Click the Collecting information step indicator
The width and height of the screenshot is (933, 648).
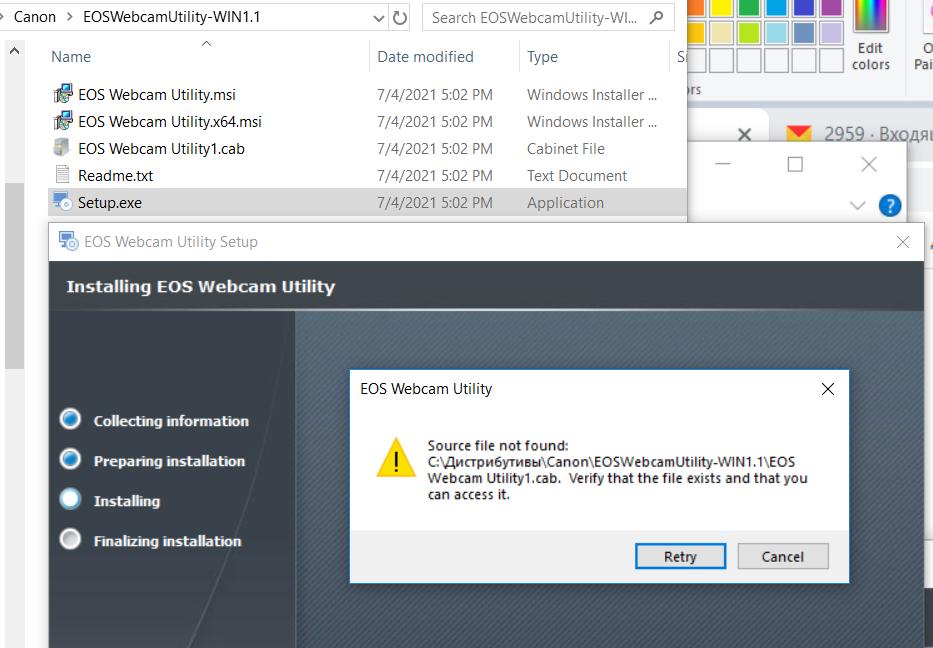click(x=70, y=420)
